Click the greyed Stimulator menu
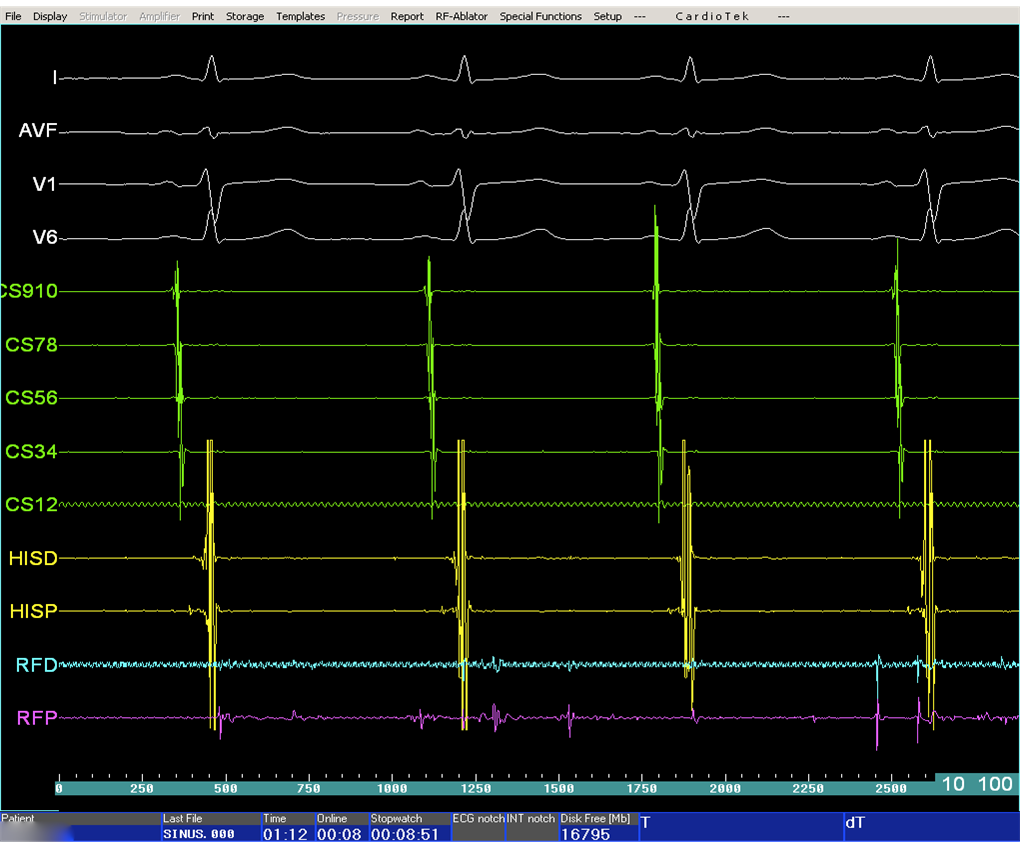Viewport: 1020px width, 844px height. coord(103,16)
